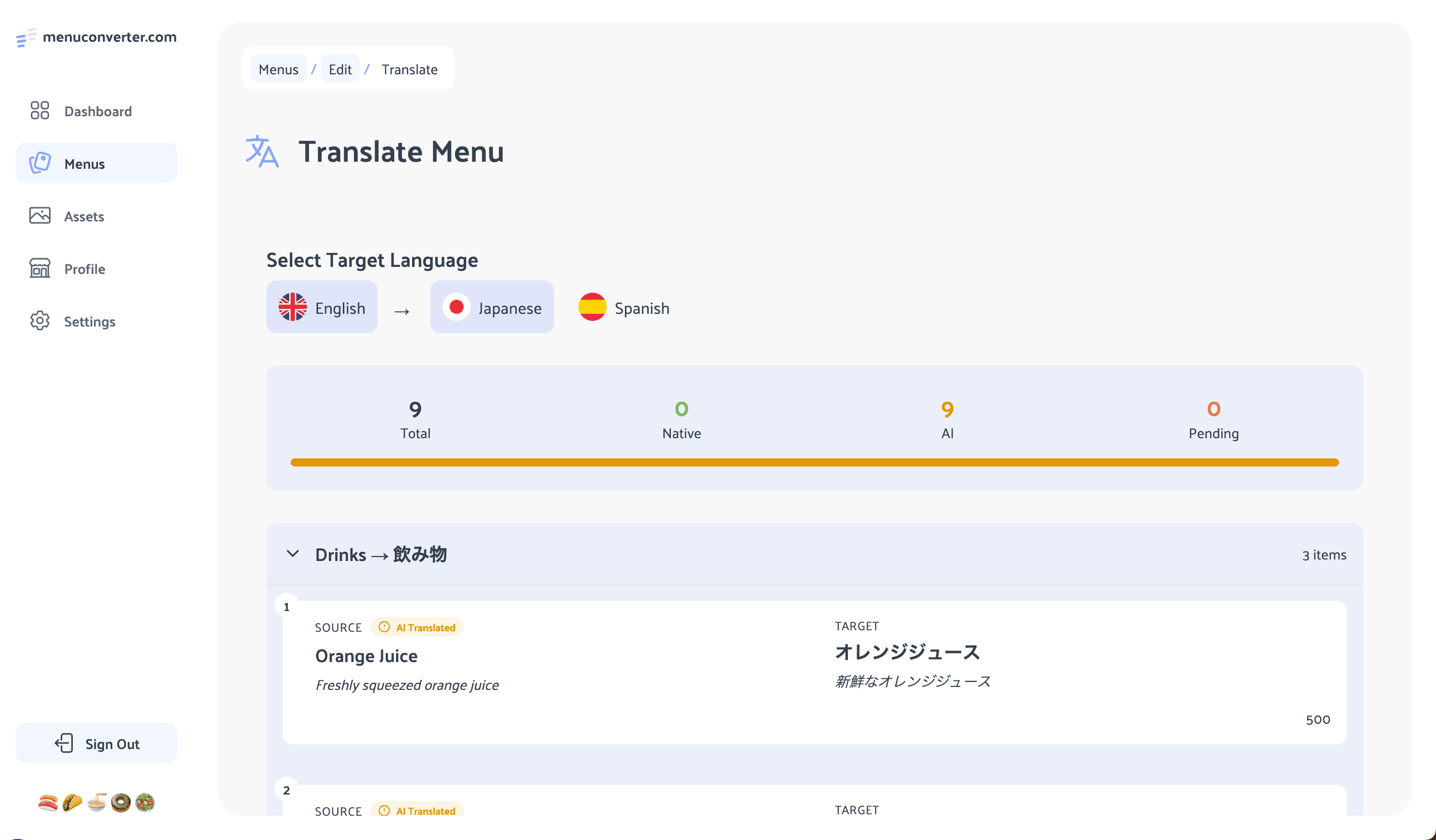The height and width of the screenshot is (840, 1436).
Task: Click the sushi emoji at bottom left
Action: [48, 803]
